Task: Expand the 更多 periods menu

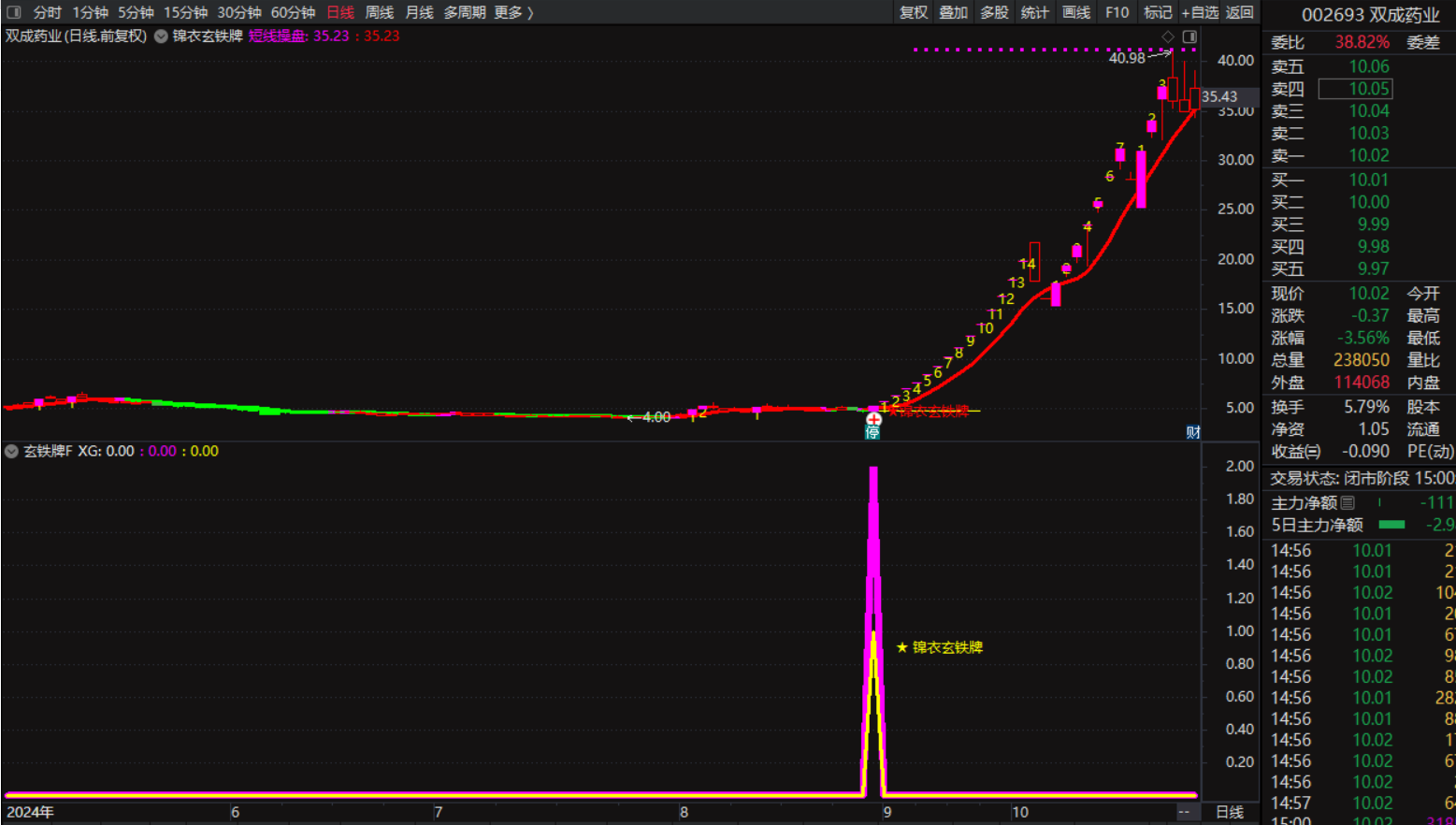Action: (513, 12)
